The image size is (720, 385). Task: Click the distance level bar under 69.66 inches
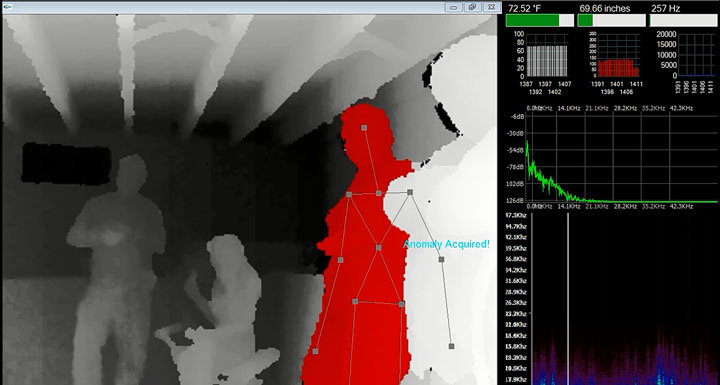pyautogui.click(x=612, y=20)
